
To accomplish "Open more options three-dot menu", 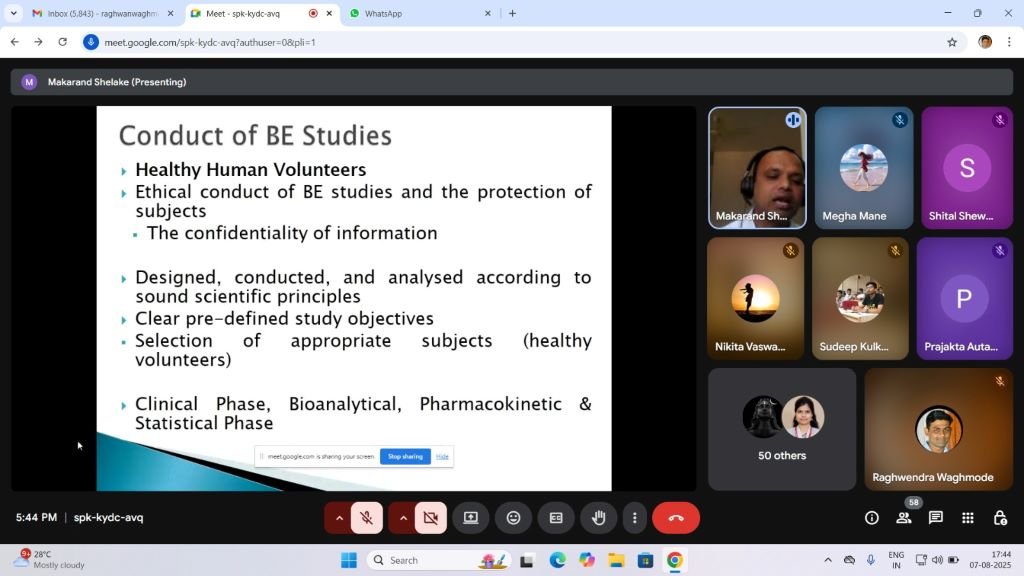I will [635, 518].
